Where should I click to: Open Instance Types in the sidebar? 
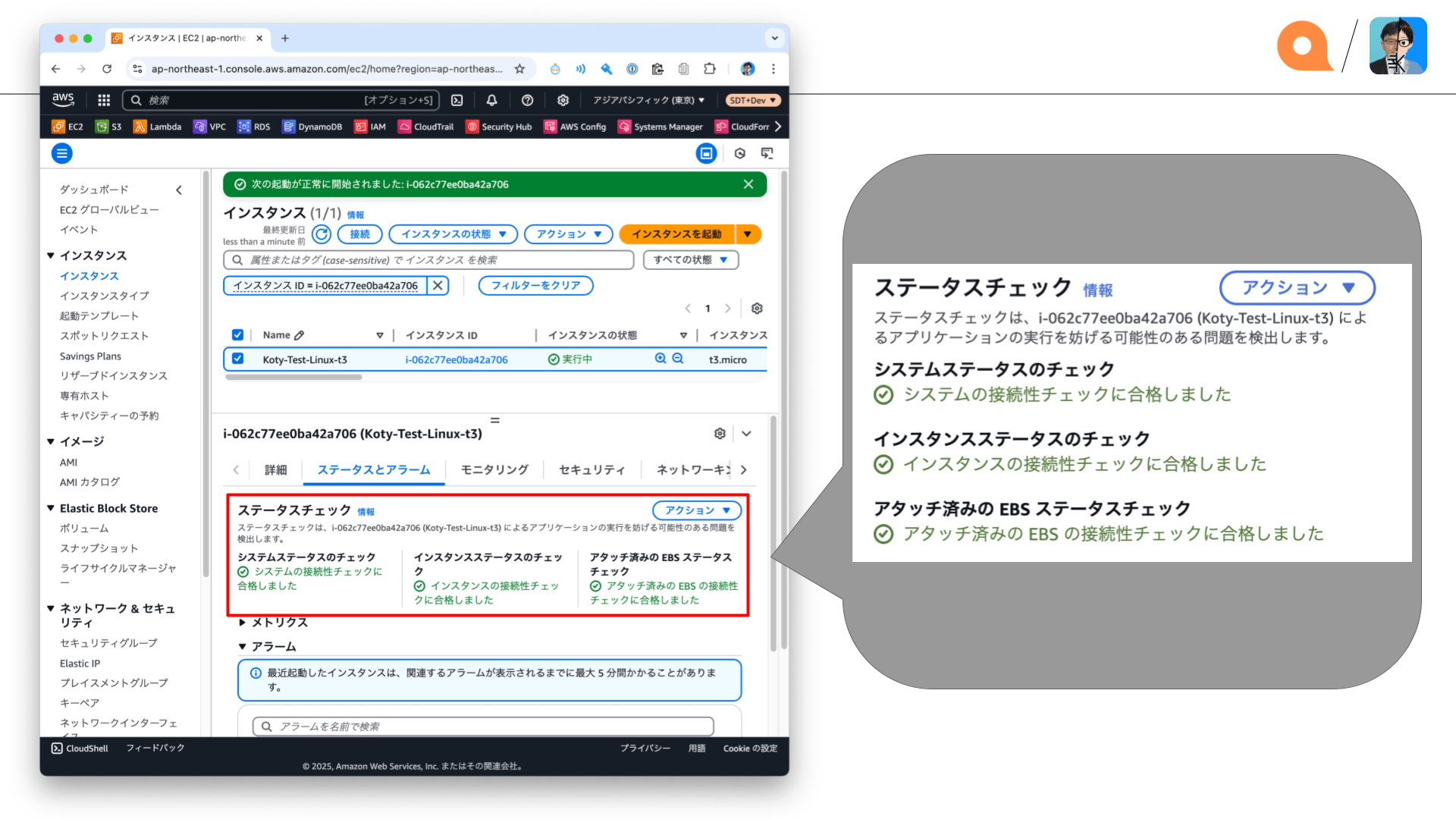pyautogui.click(x=105, y=296)
